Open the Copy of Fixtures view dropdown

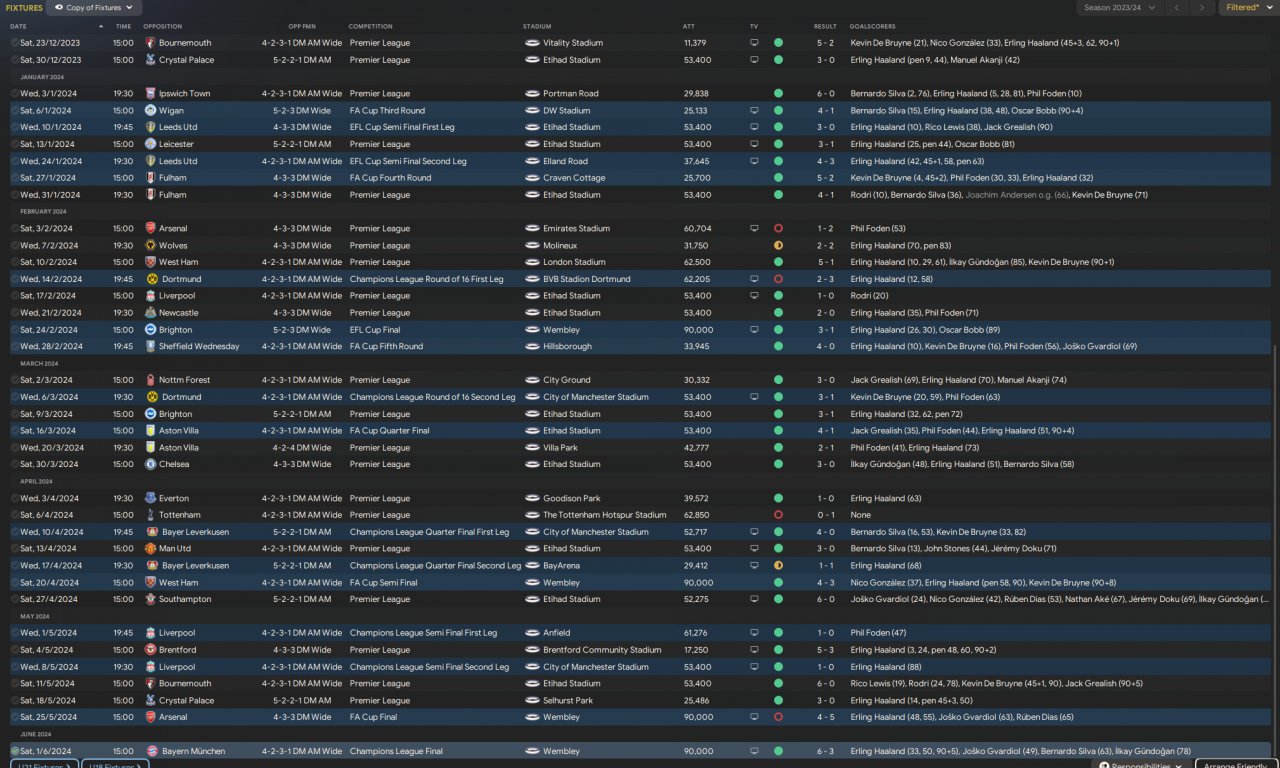click(x=94, y=8)
